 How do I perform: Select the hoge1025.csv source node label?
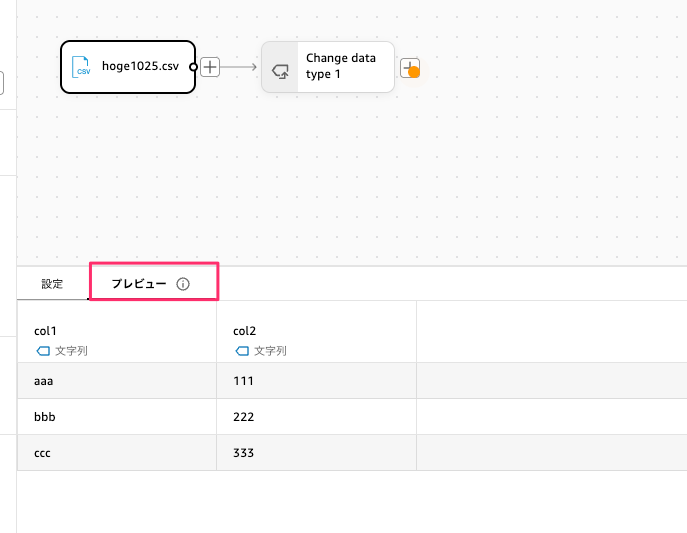(140, 67)
